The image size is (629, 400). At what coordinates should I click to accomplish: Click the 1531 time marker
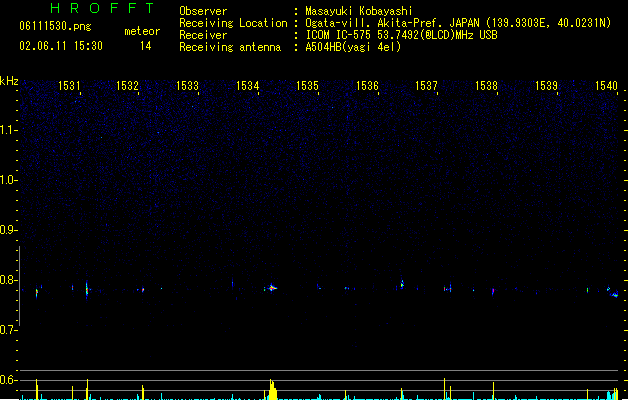(69, 86)
